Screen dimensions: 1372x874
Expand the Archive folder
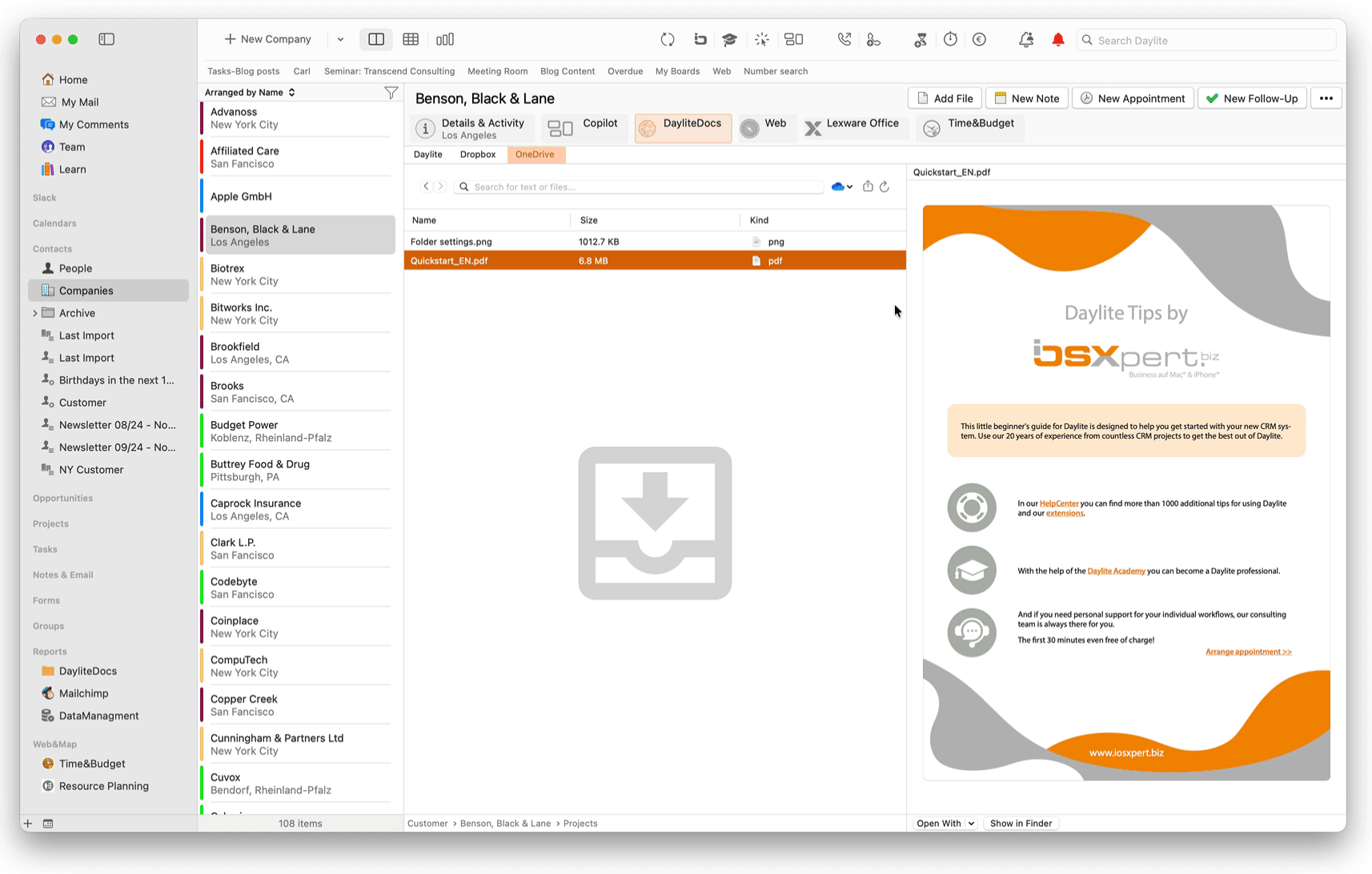click(x=34, y=313)
